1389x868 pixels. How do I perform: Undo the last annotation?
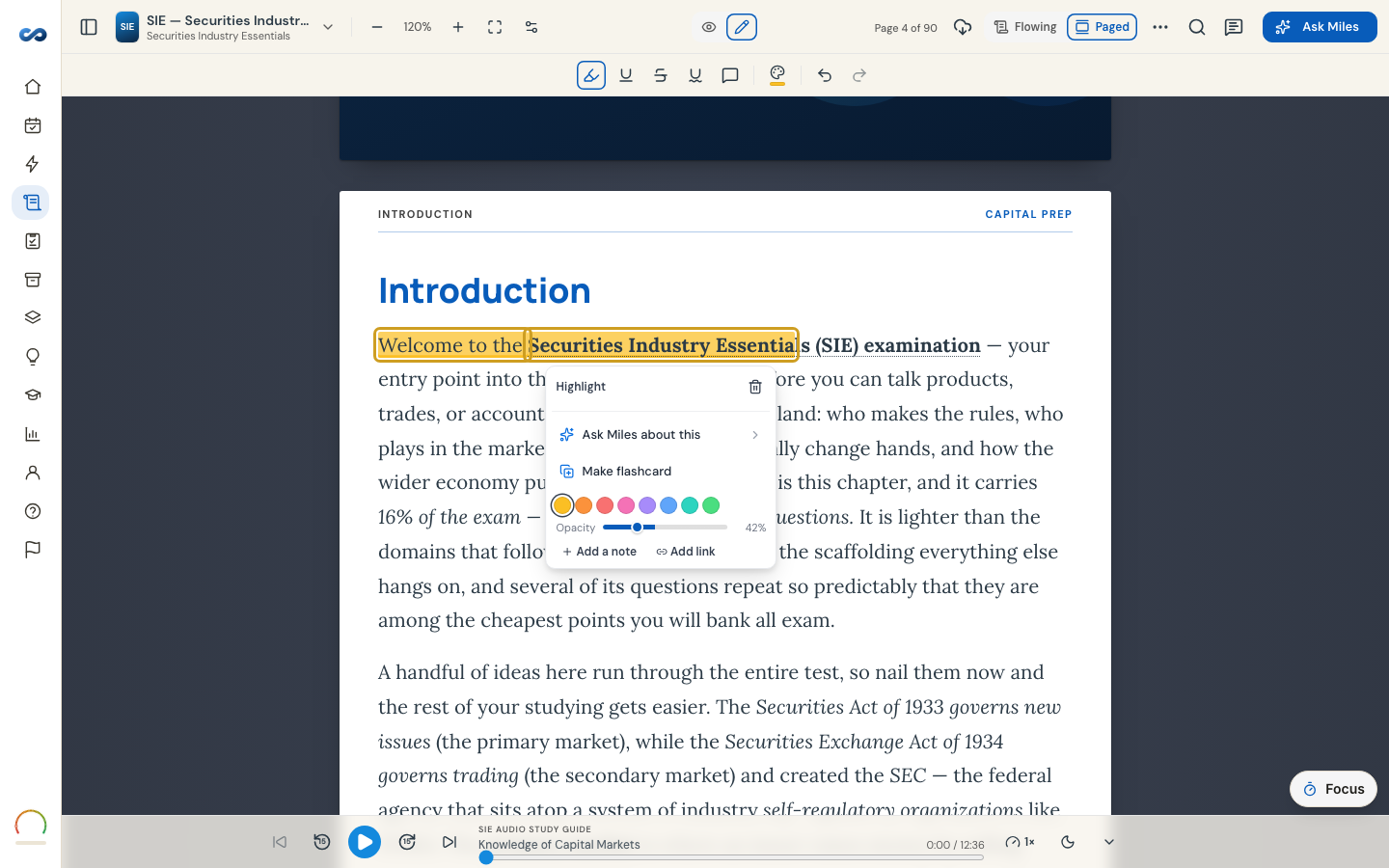tap(825, 75)
